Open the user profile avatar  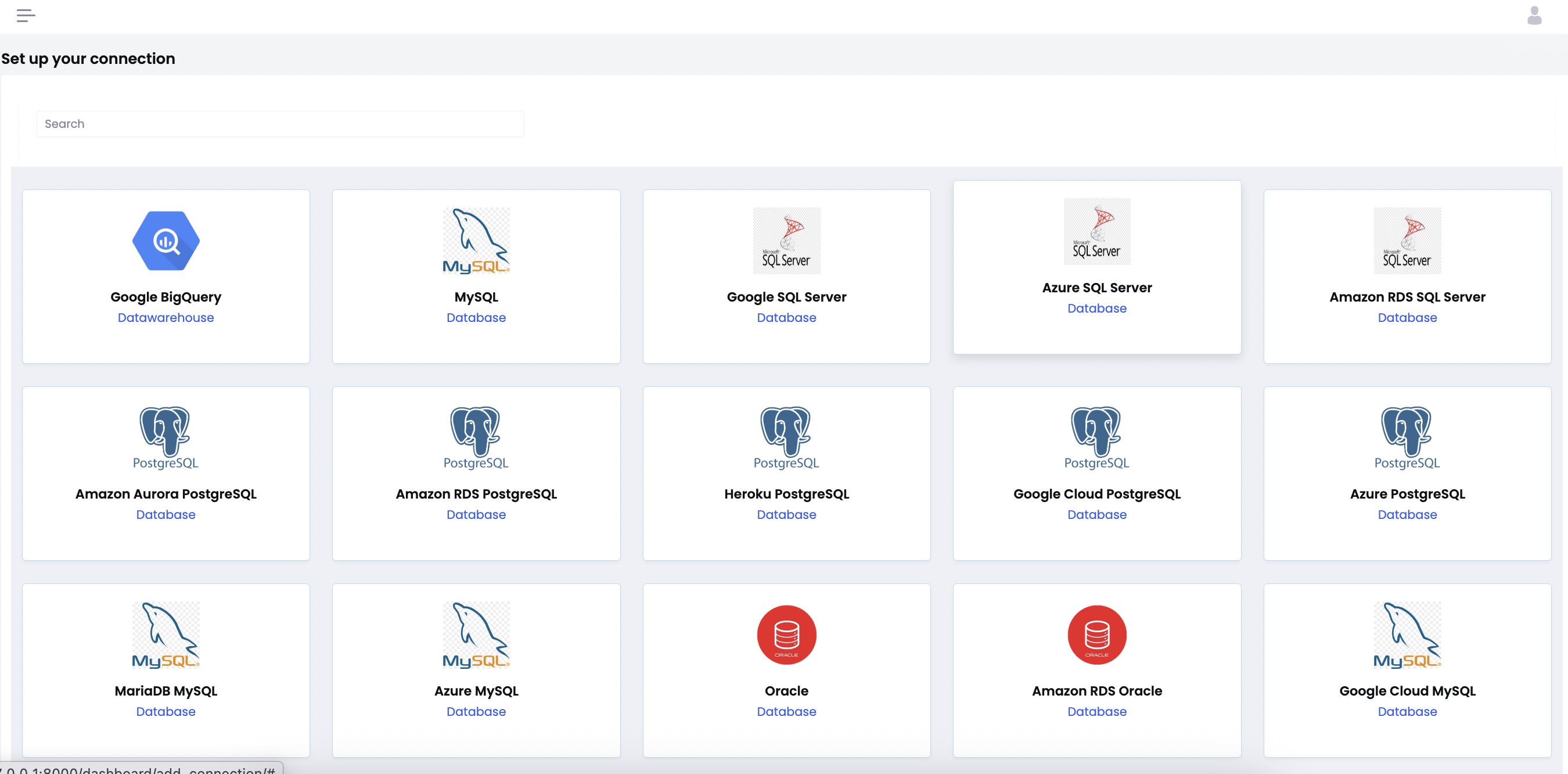(1534, 16)
